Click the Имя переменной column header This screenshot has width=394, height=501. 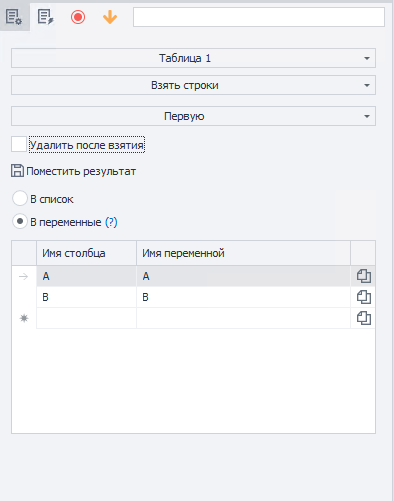(x=243, y=253)
